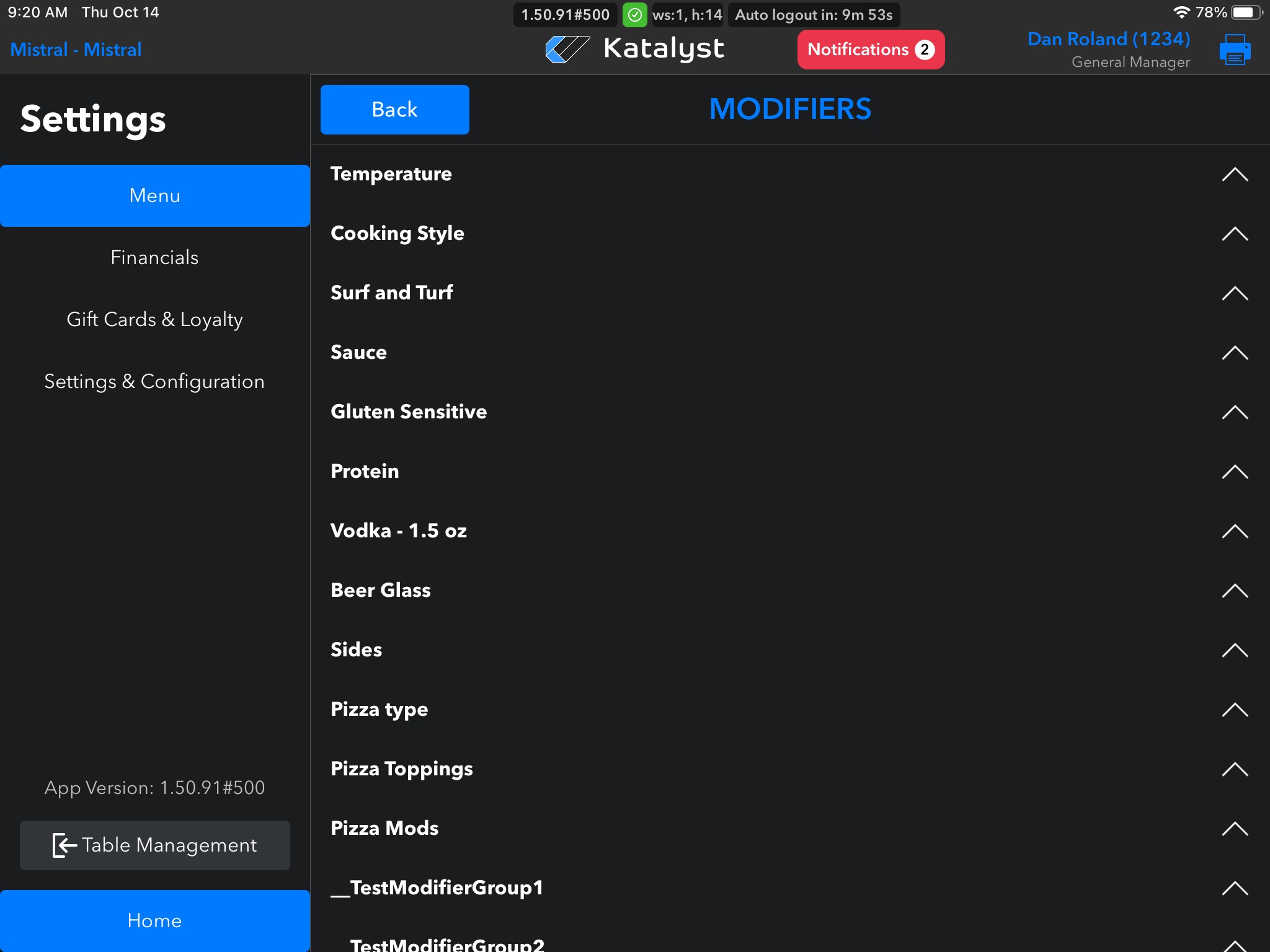Toggle the Vodka - 1.5 oz chevron
Screen dimensions: 1270x952
[1234, 531]
